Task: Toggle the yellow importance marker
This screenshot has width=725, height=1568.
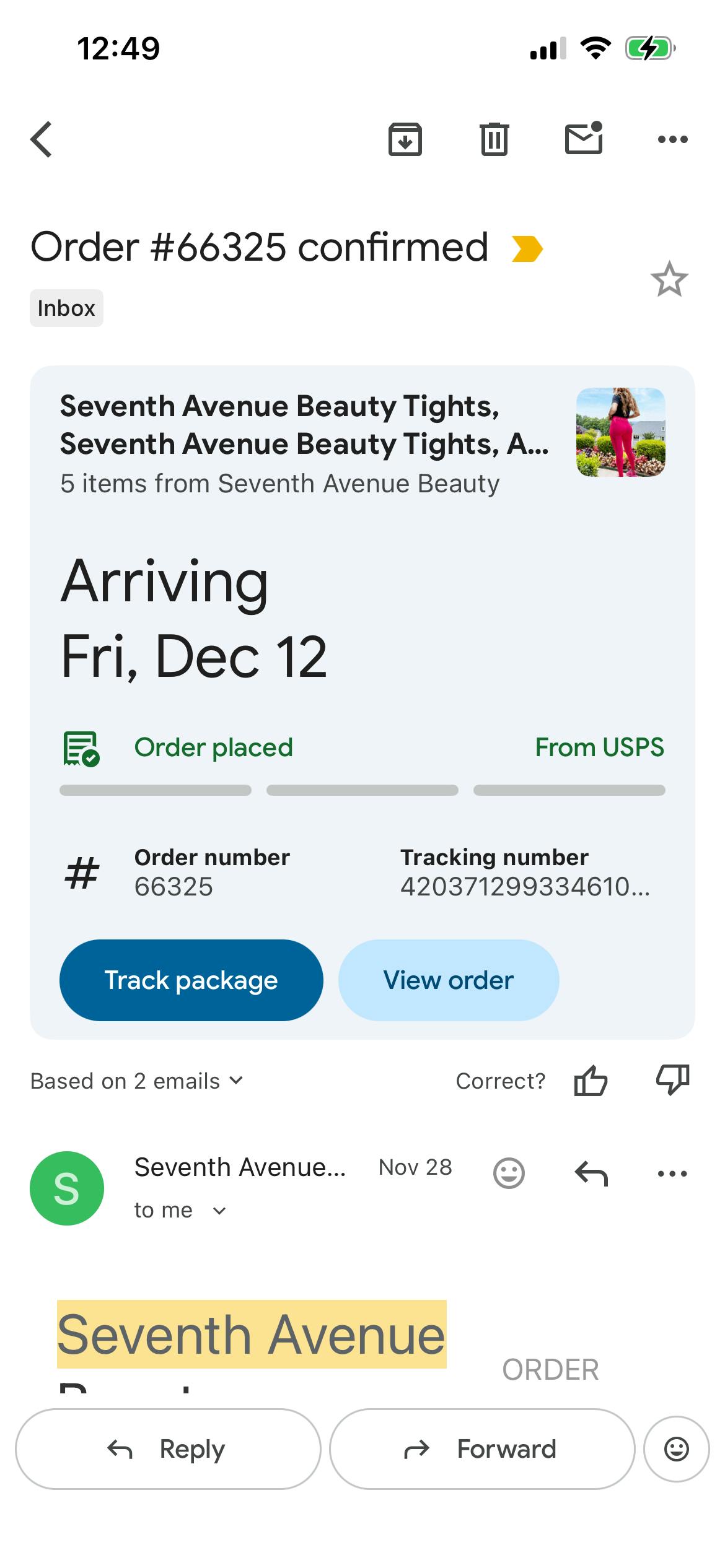Action: 527,249
